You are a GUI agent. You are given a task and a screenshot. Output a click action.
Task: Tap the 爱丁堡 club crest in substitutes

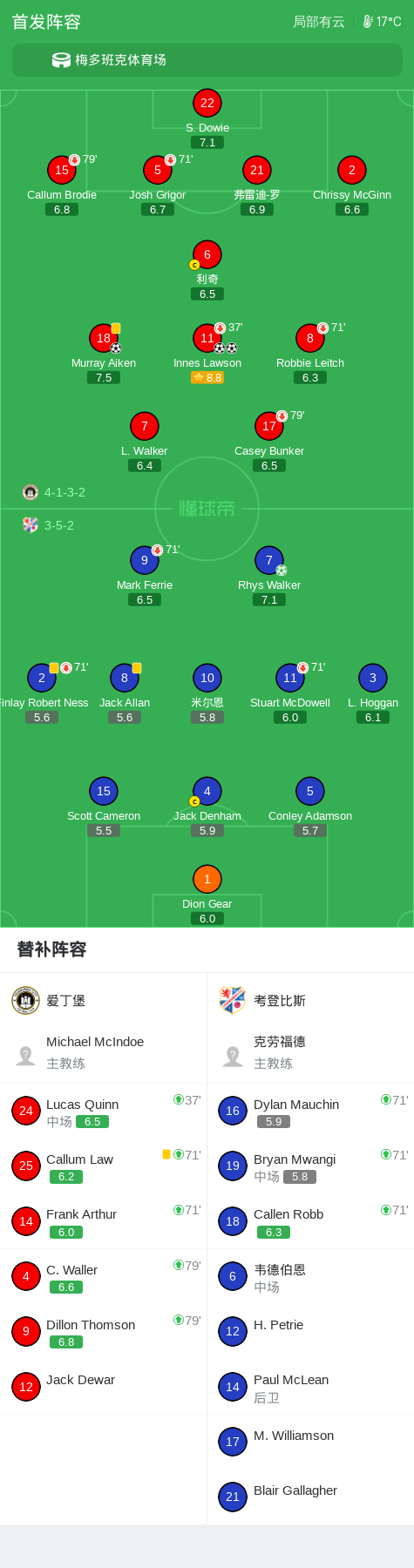pos(26,1000)
